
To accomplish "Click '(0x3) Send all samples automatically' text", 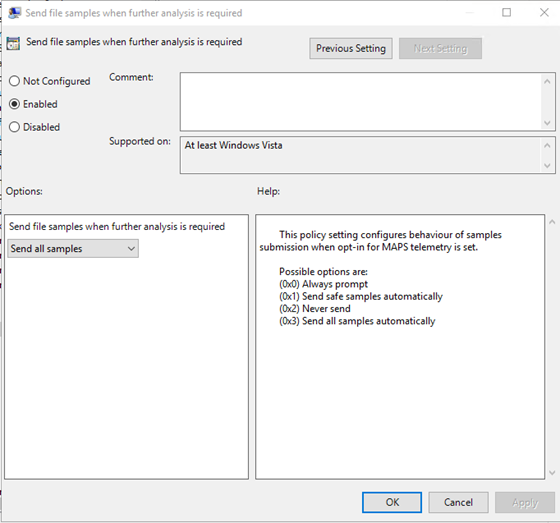I will click(357, 321).
